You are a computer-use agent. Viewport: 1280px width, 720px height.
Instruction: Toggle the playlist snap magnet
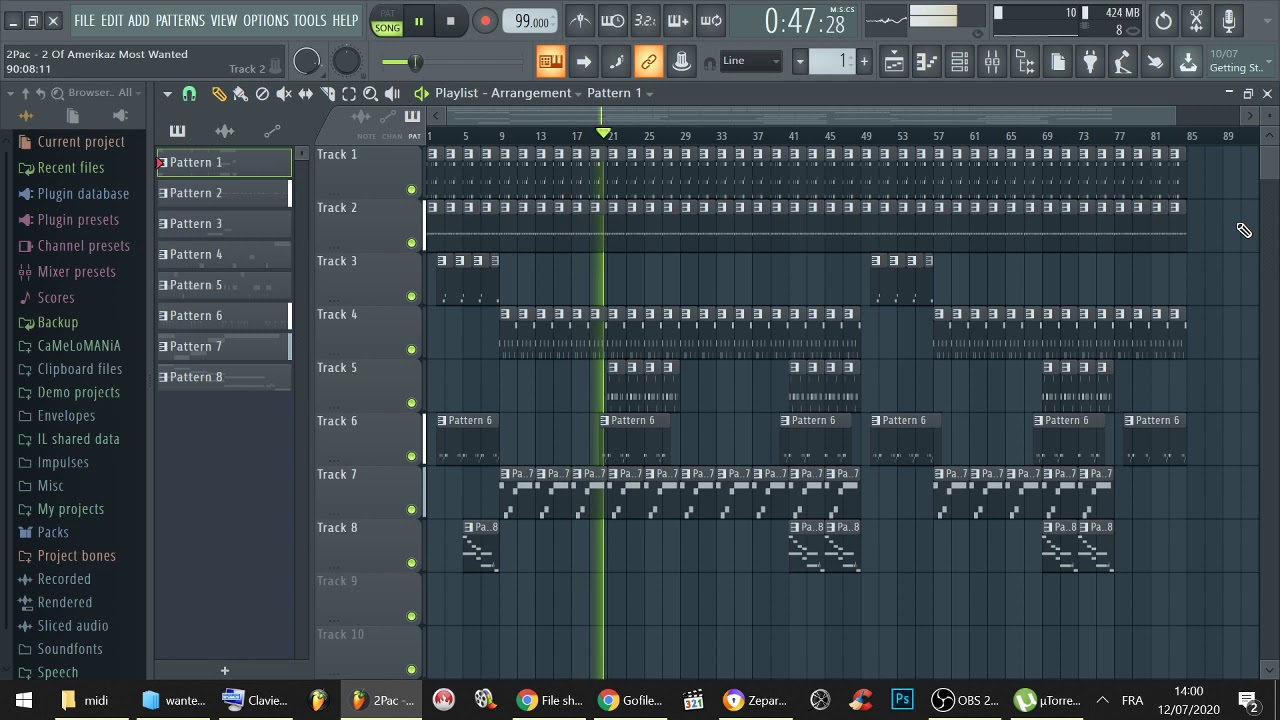click(x=189, y=94)
